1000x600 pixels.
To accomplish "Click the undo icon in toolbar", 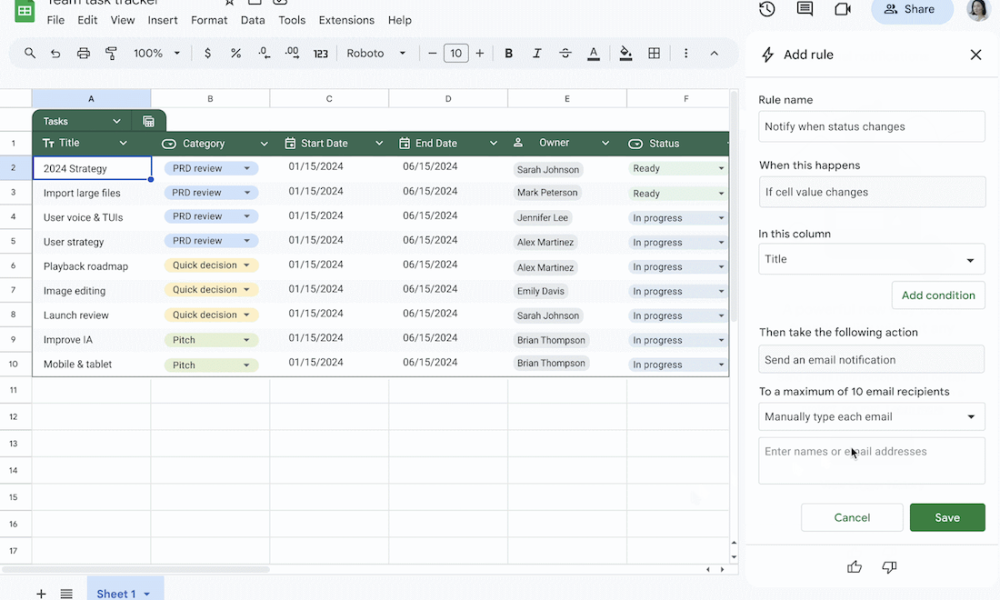I will (x=56, y=54).
